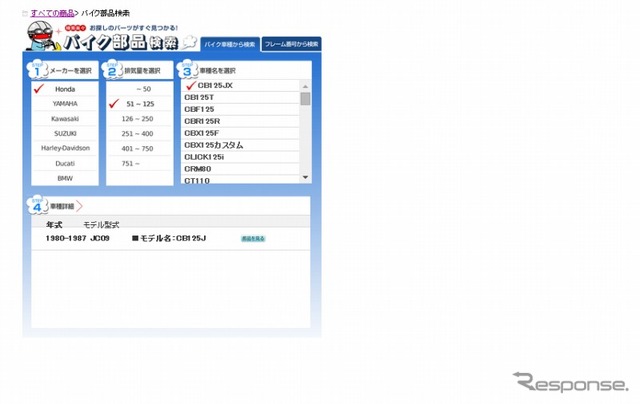Screen dimensions: 640x404
Task: Select Kawasaki as the maker
Action: 65,119
